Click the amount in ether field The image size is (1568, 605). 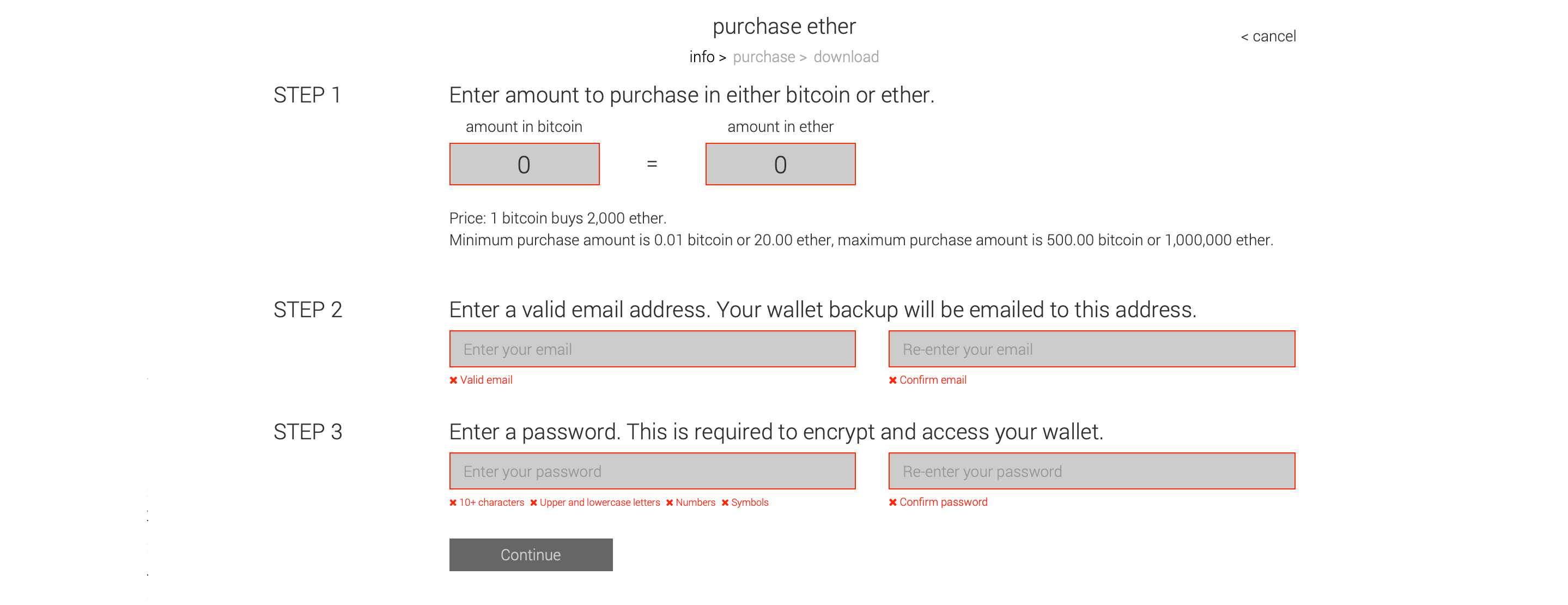(x=780, y=164)
